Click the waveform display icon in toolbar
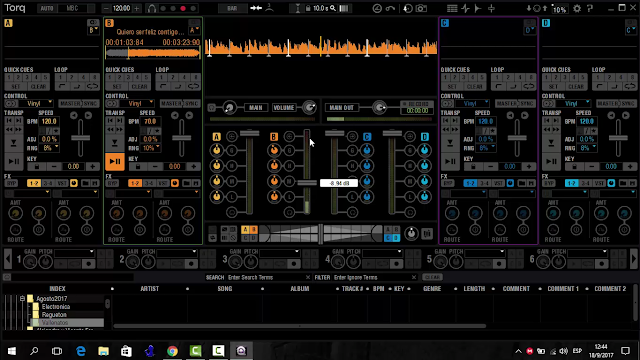 pos(465,8)
